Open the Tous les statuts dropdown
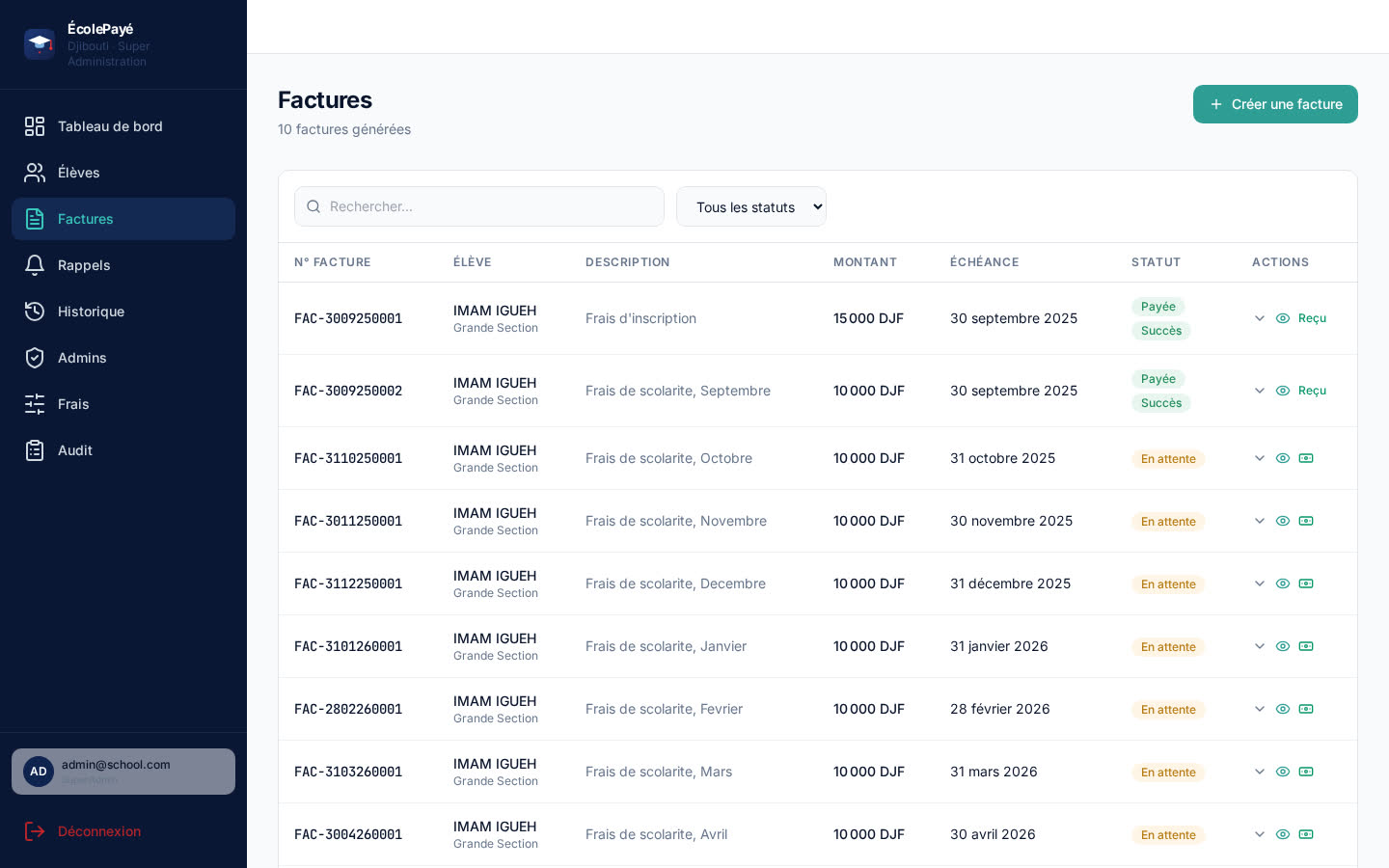The width and height of the screenshot is (1389, 868). tap(751, 206)
